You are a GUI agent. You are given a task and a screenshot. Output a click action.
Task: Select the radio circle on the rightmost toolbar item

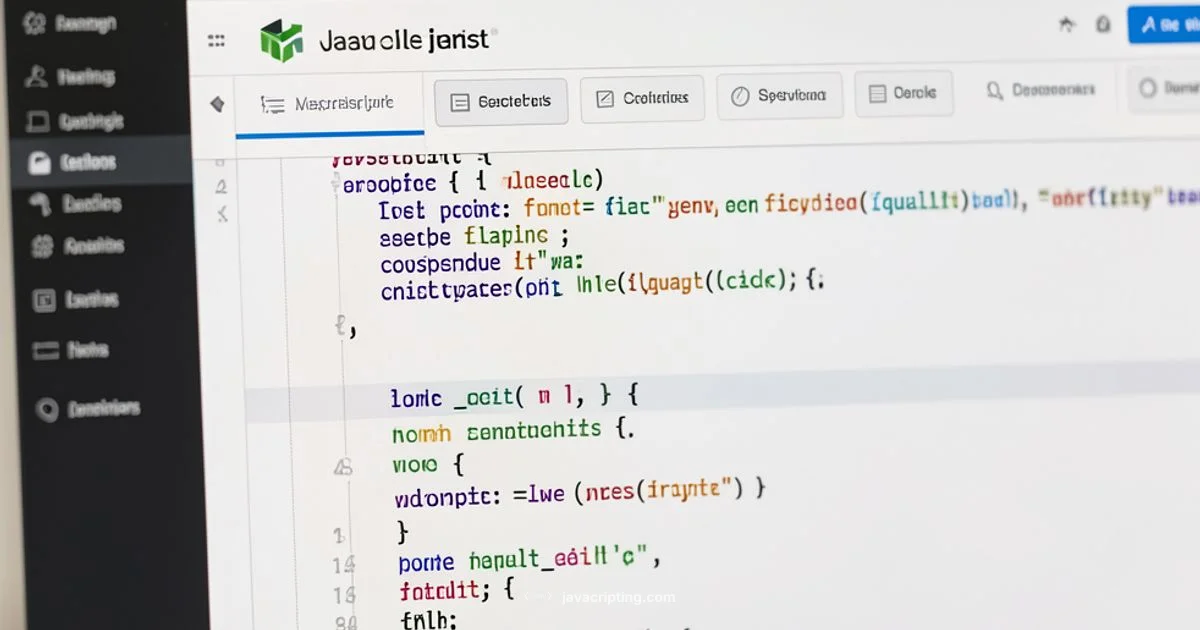(1146, 89)
